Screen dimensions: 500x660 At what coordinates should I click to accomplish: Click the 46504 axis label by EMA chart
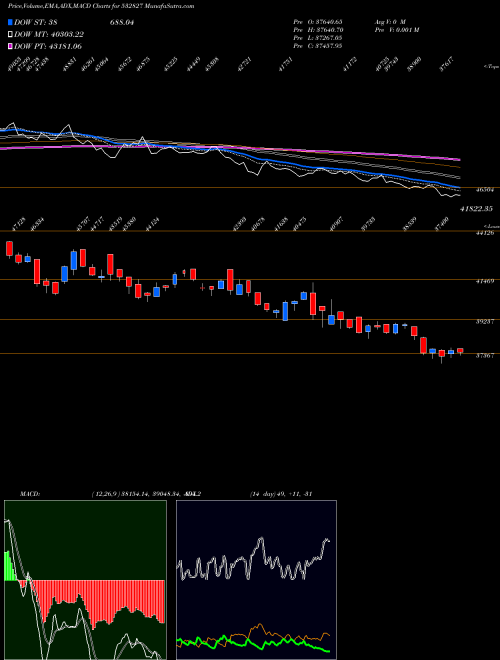pos(484,190)
